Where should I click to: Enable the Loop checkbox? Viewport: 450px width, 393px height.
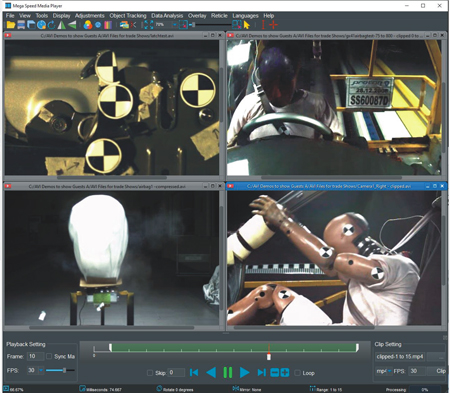(x=297, y=373)
